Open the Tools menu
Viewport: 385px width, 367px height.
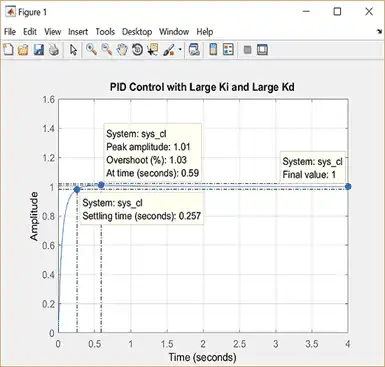click(105, 32)
